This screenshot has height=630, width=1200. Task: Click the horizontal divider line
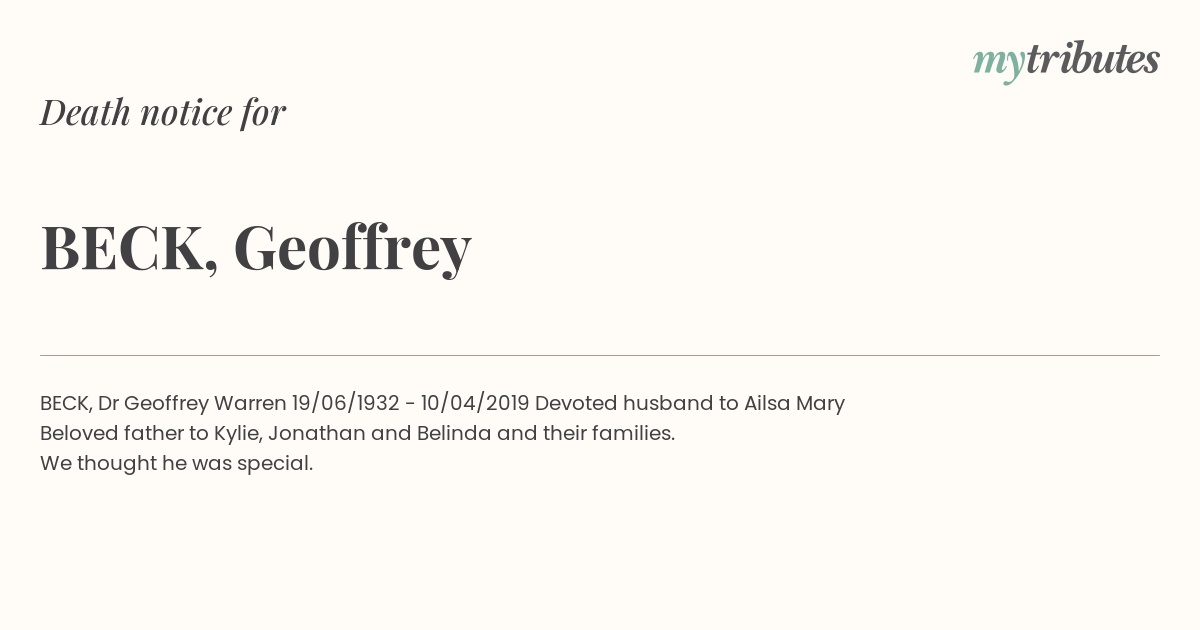[600, 355]
